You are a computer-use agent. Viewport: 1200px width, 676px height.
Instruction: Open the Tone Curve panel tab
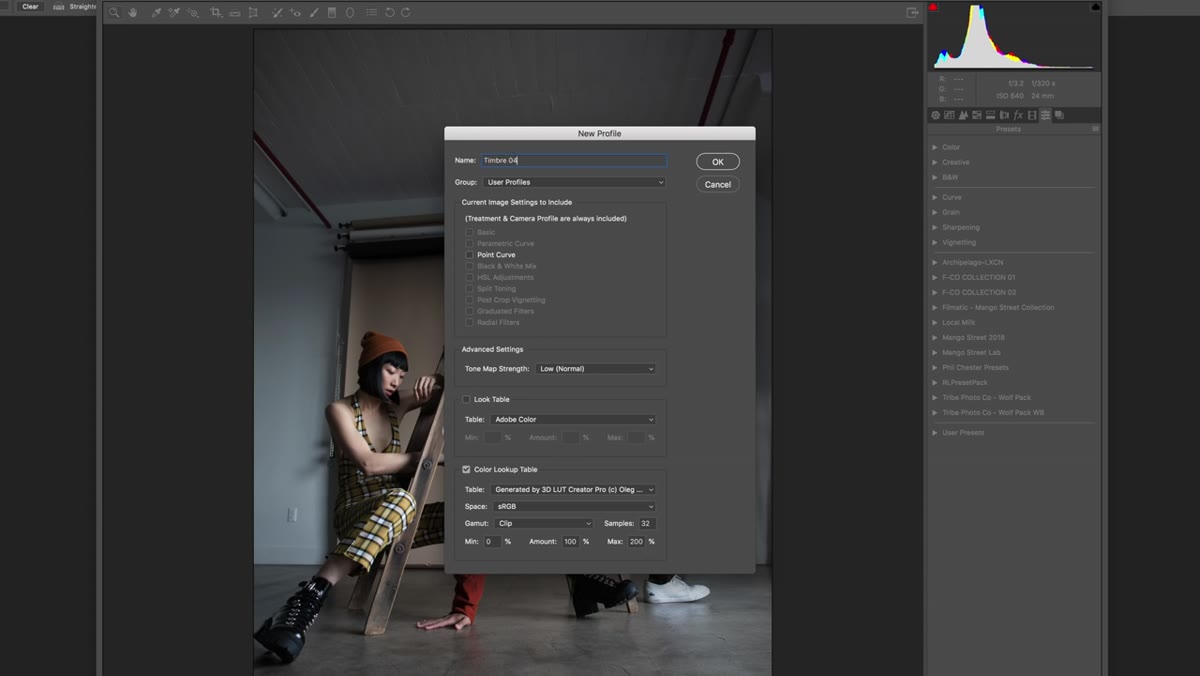tap(949, 115)
